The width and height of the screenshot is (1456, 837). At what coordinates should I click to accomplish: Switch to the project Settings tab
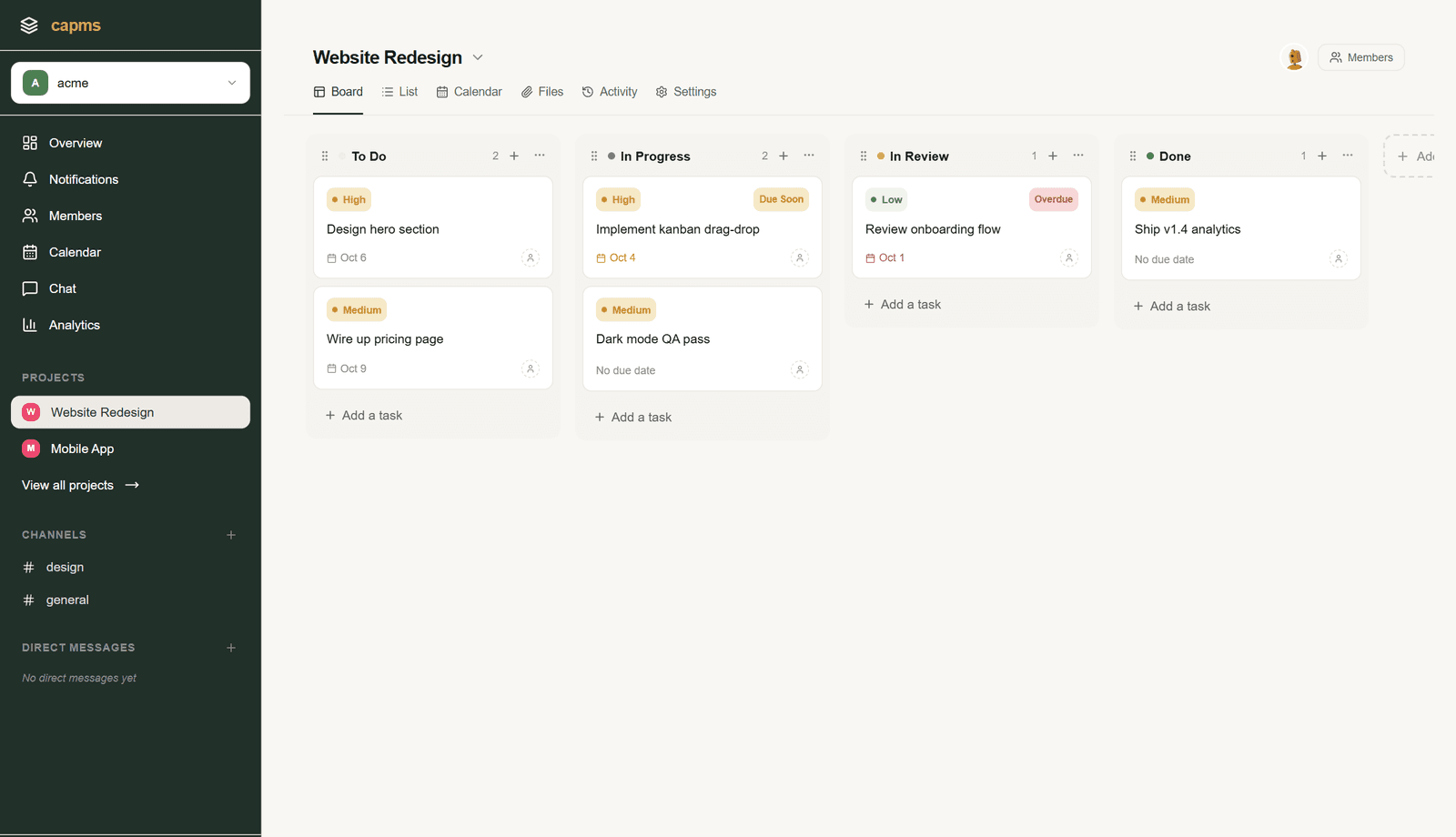[685, 92]
